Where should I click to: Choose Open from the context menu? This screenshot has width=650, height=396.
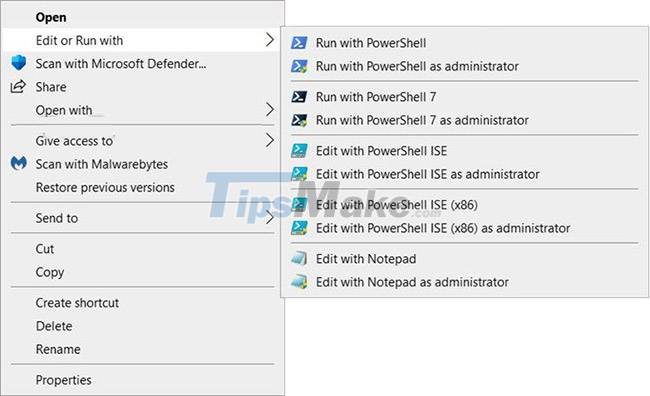coord(142,17)
